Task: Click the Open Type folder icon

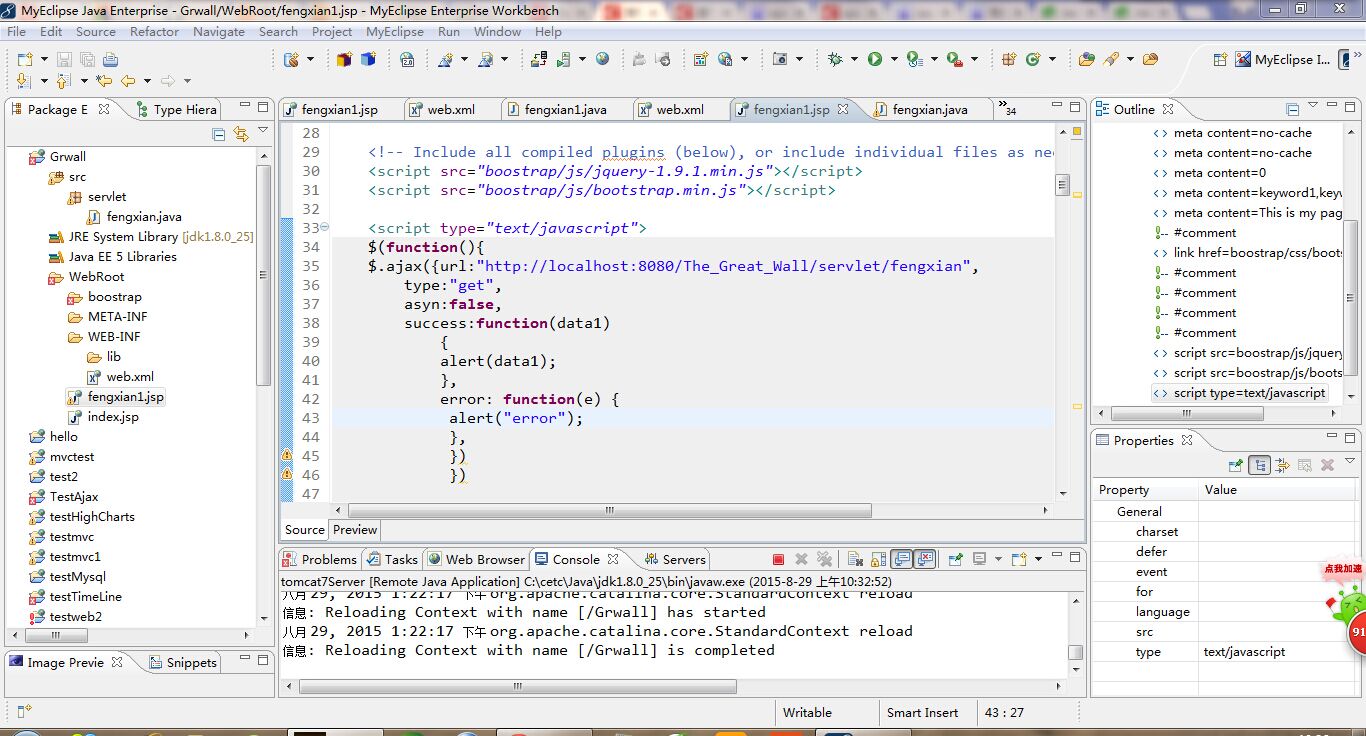Action: (x=1086, y=59)
